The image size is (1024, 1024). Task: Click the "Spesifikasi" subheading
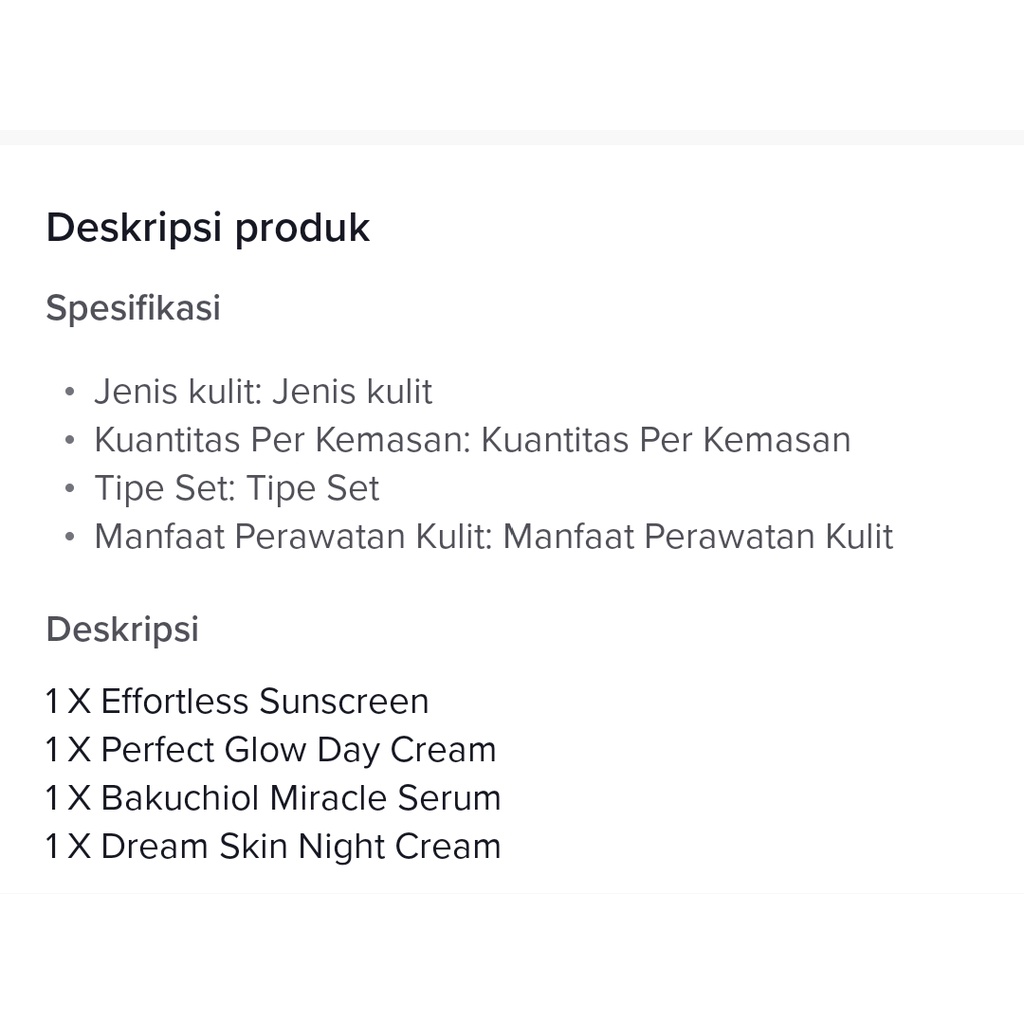[133, 308]
